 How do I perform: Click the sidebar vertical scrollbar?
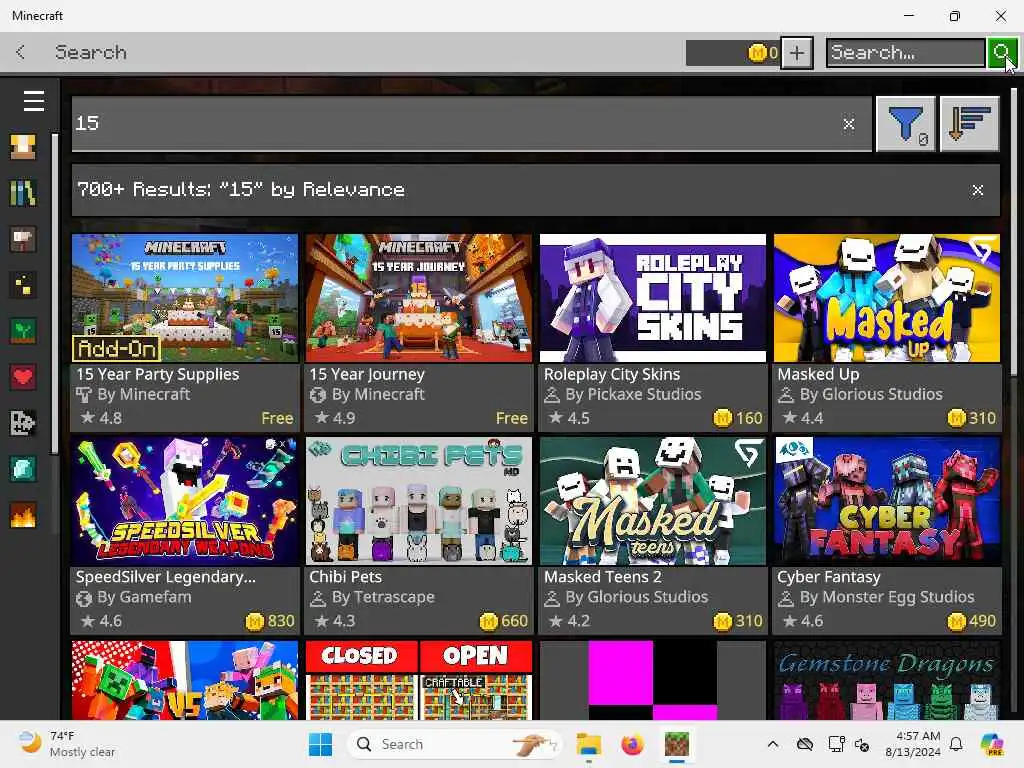coord(55,294)
